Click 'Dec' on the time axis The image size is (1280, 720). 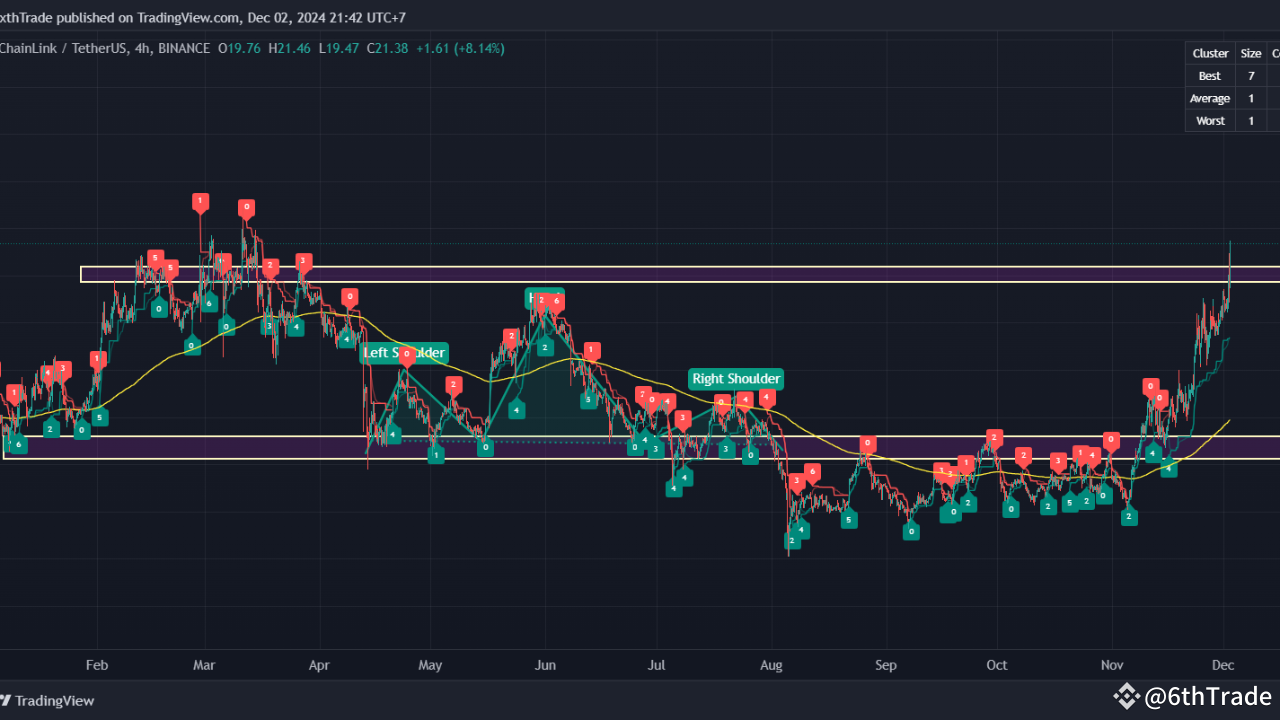click(x=1222, y=665)
